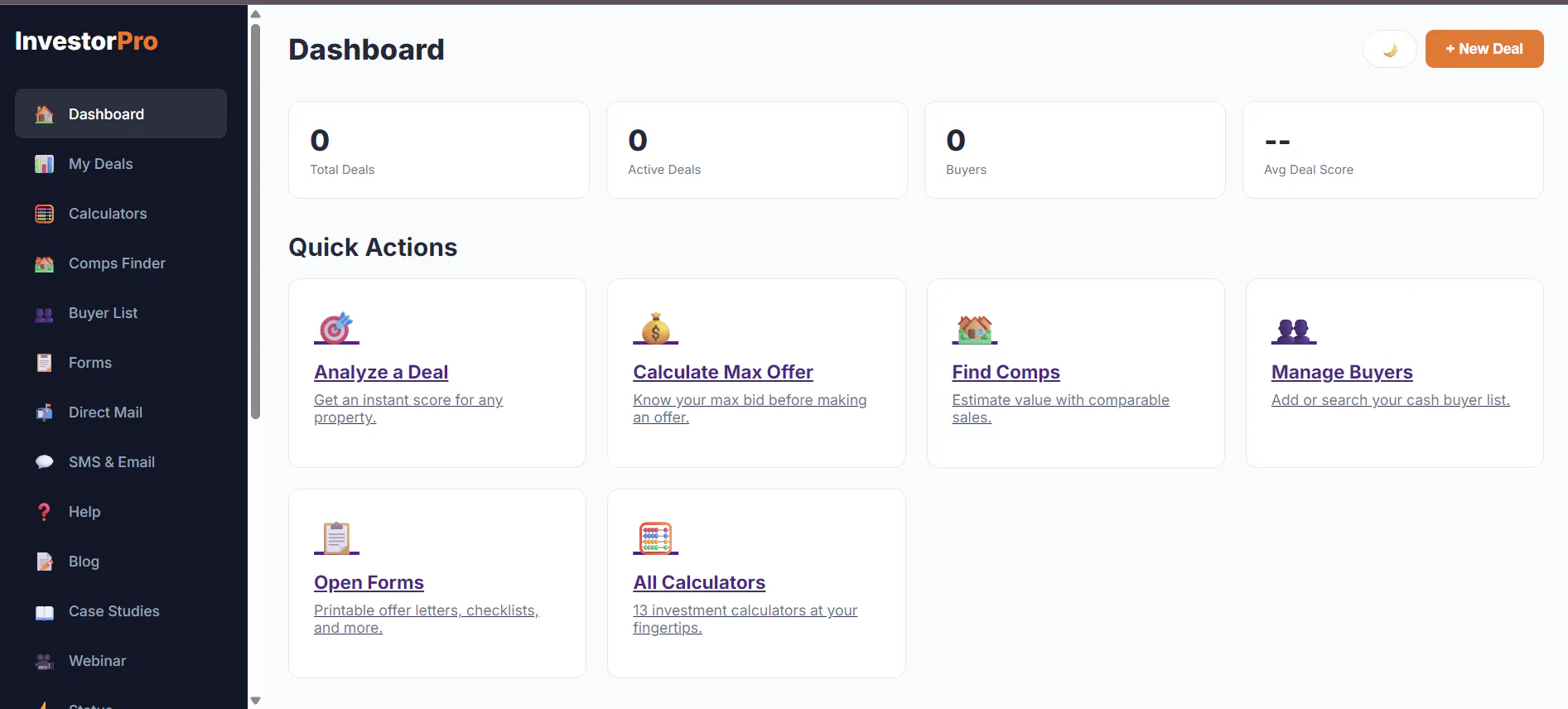Click the sidebar scrollbar up arrow
1568x709 pixels.
[256, 14]
